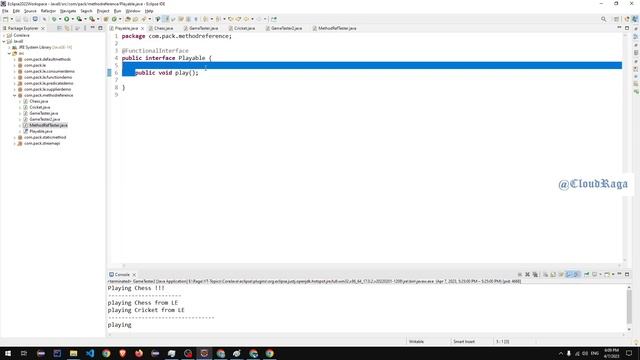Select Cricket.java in Package Explorer
This screenshot has width=640, height=360.
(40, 107)
